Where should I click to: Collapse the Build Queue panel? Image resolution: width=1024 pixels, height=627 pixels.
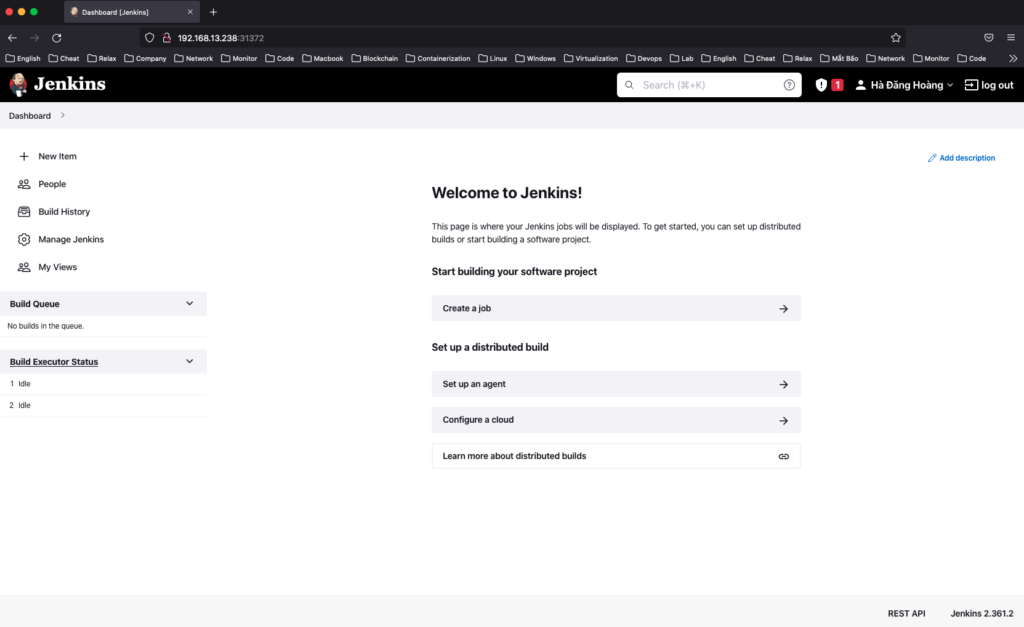(x=189, y=304)
